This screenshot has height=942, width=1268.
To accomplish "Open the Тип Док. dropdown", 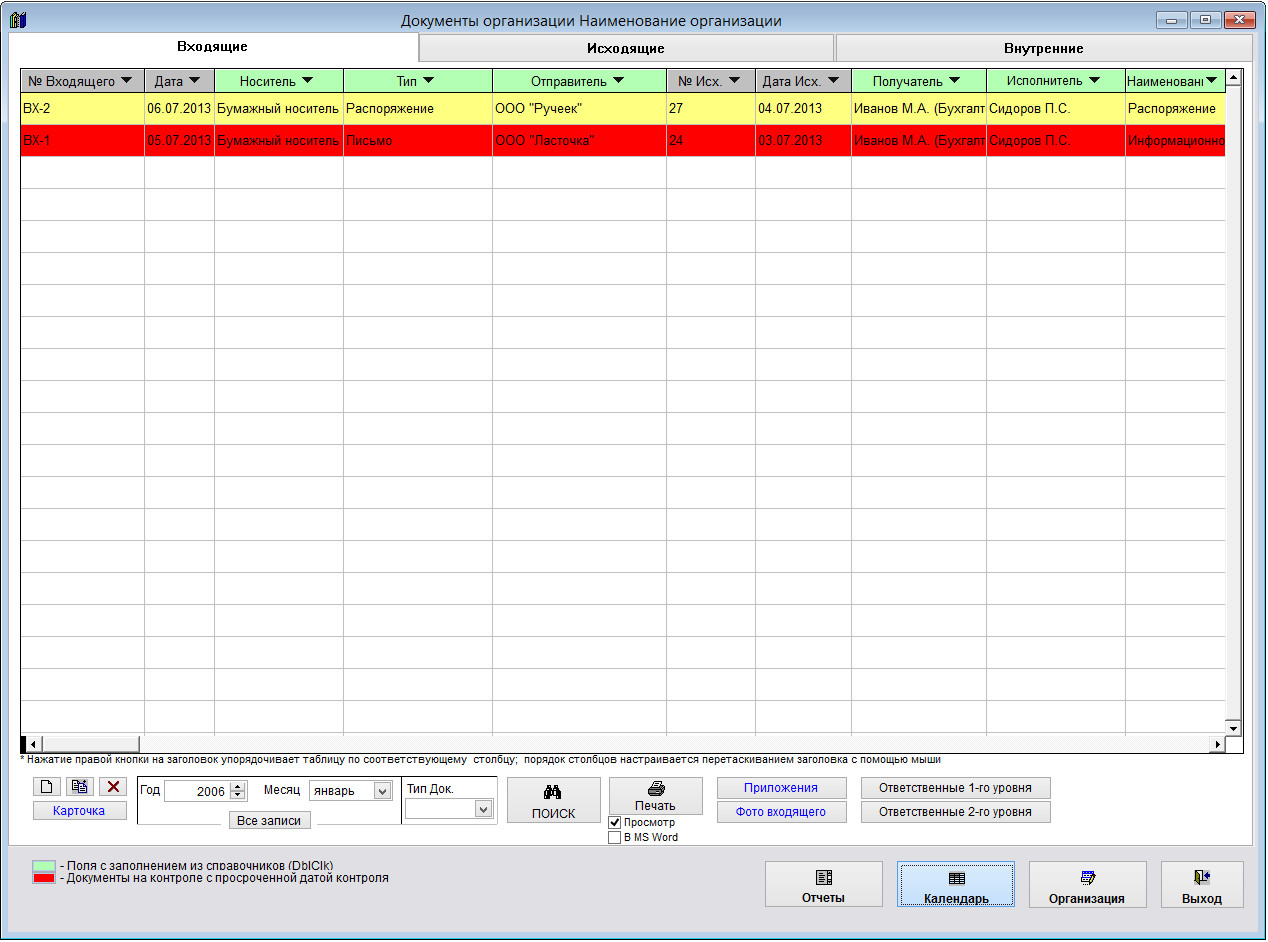I will tap(484, 809).
